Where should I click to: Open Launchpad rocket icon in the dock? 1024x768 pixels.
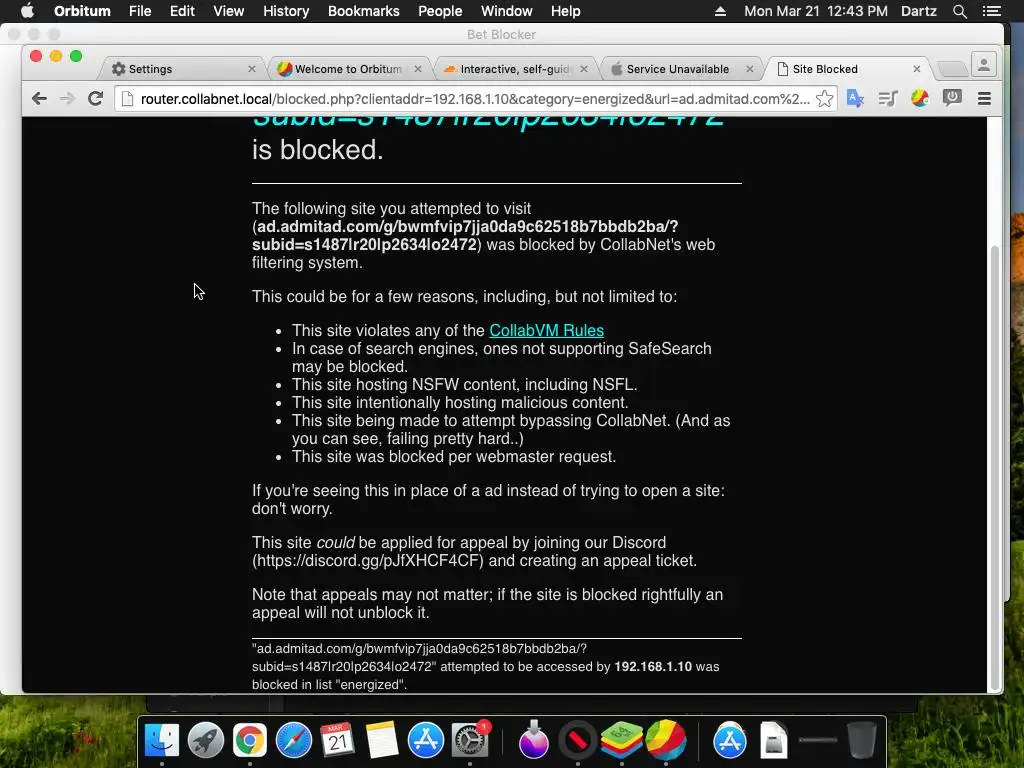pos(206,741)
